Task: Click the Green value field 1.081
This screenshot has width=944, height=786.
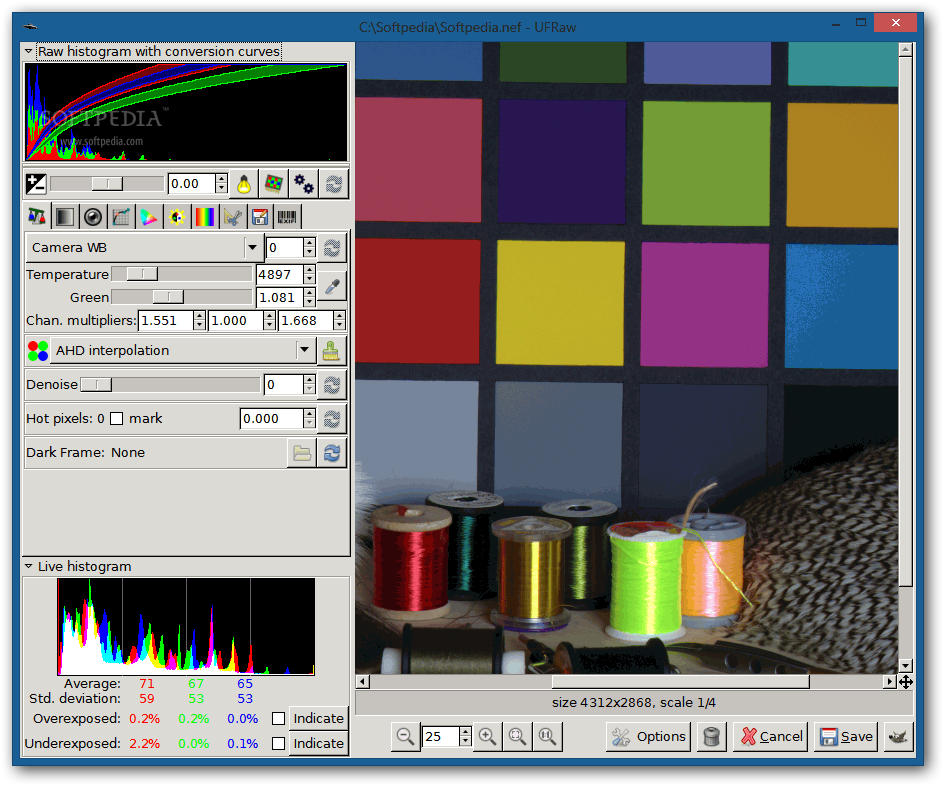Action: tap(280, 297)
